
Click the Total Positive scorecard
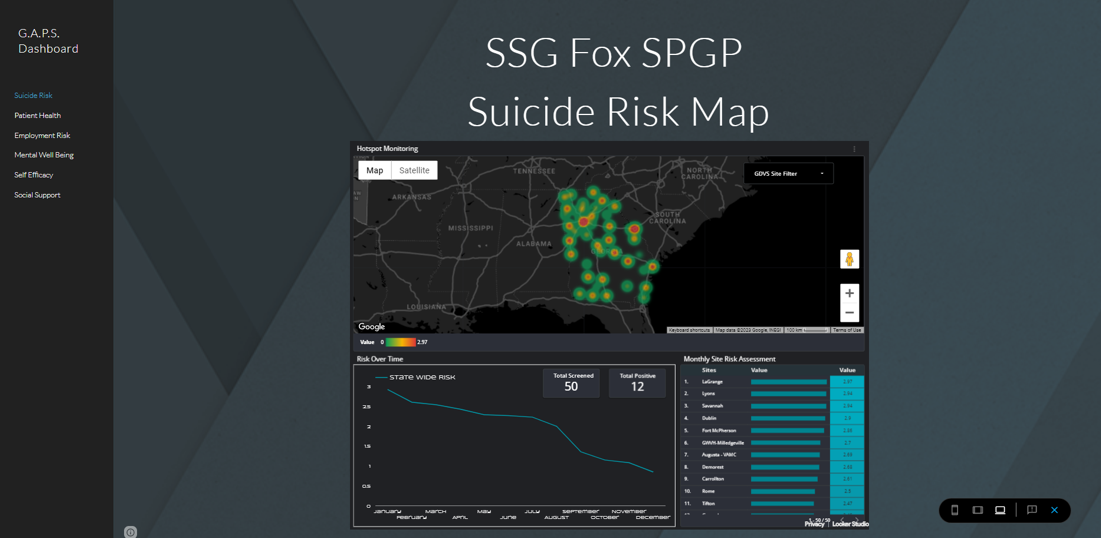638,383
